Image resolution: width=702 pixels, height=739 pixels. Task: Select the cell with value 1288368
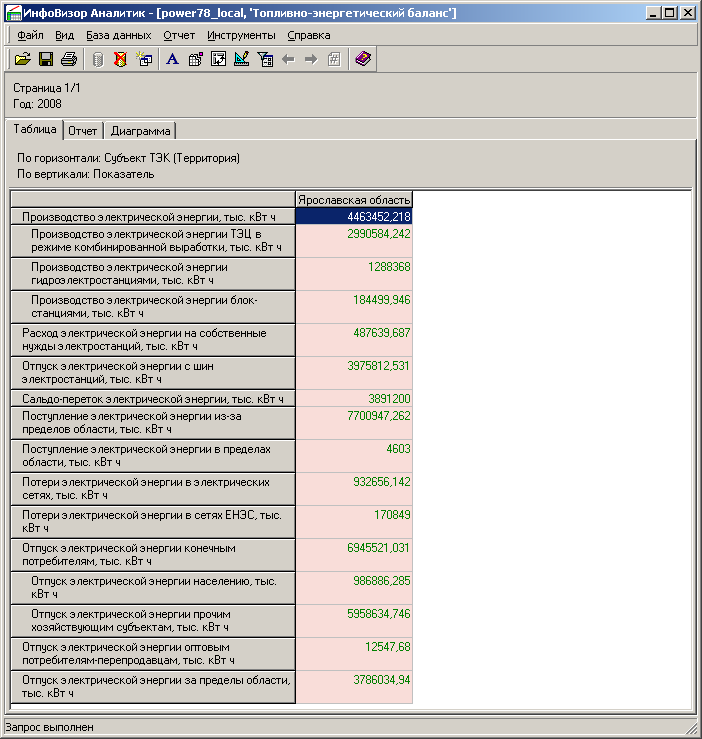(354, 274)
